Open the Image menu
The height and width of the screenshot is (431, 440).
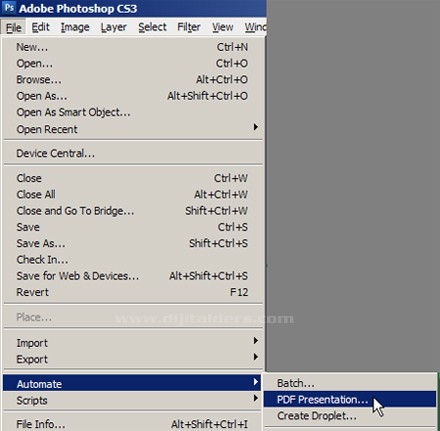pos(75,27)
